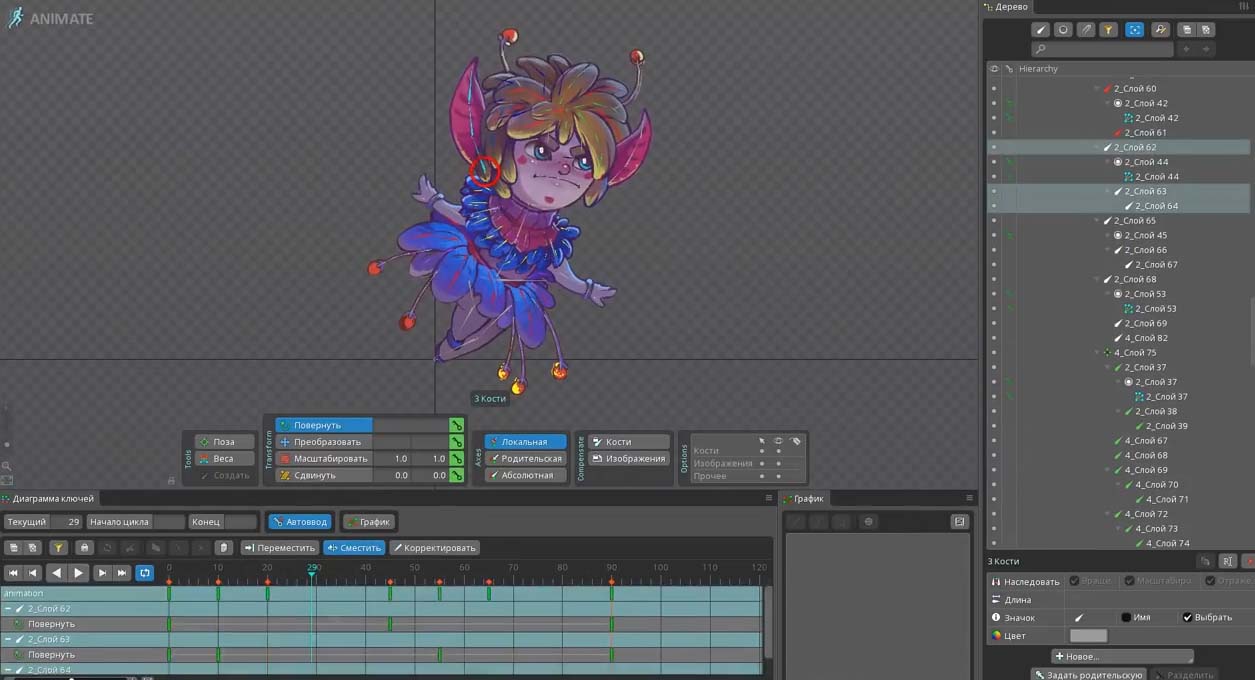The height and width of the screenshot is (680, 1255).
Task: Click the green key icon beside Преобразовать
Action: click(x=456, y=442)
